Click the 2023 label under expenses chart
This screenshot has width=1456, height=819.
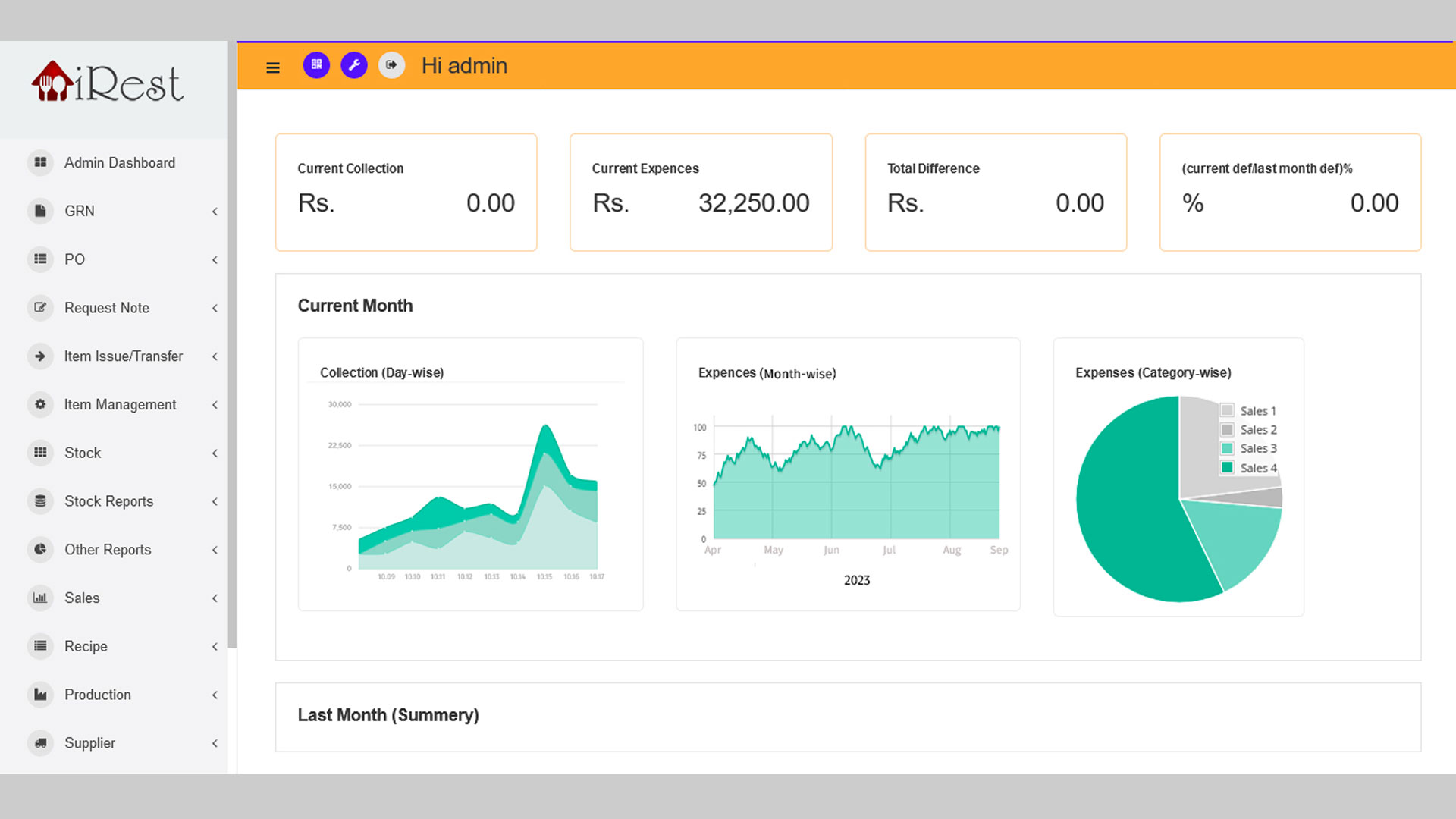click(x=857, y=580)
